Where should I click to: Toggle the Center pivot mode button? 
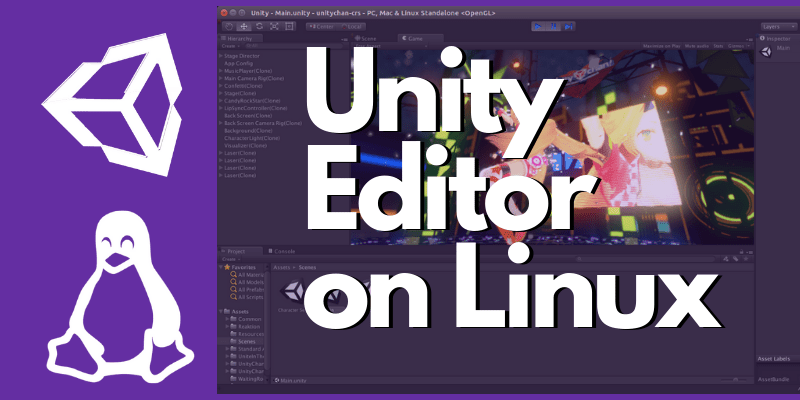323,27
